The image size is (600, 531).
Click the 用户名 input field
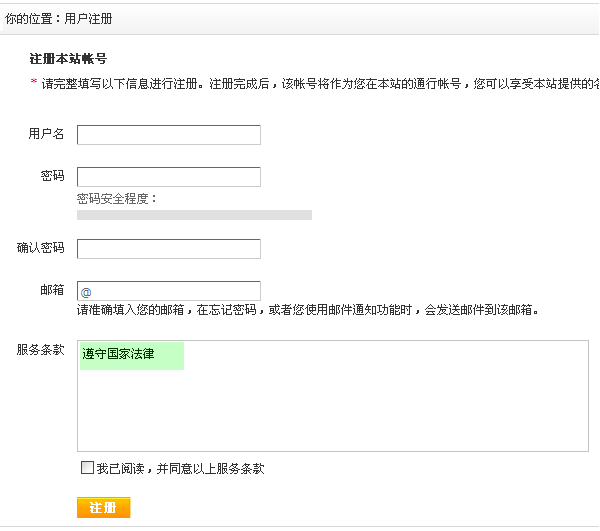coord(168,135)
